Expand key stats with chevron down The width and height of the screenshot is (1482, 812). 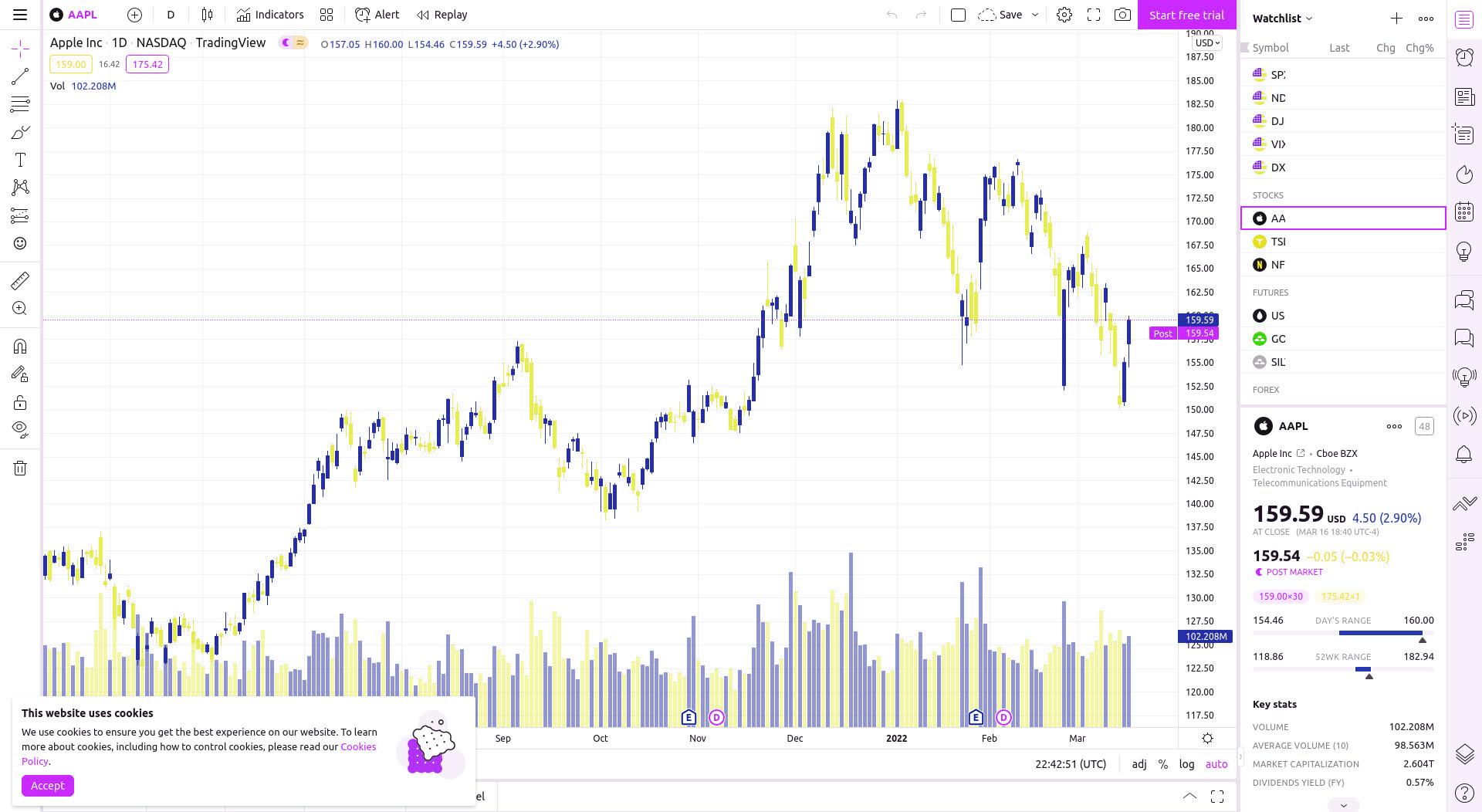1343,805
